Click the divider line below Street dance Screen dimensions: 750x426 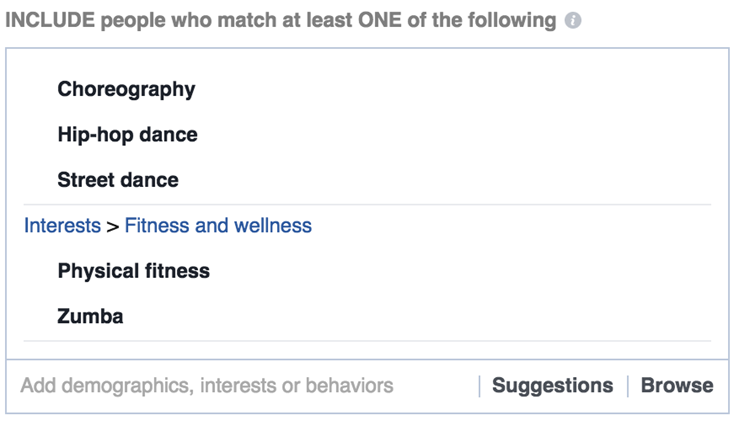tap(367, 204)
